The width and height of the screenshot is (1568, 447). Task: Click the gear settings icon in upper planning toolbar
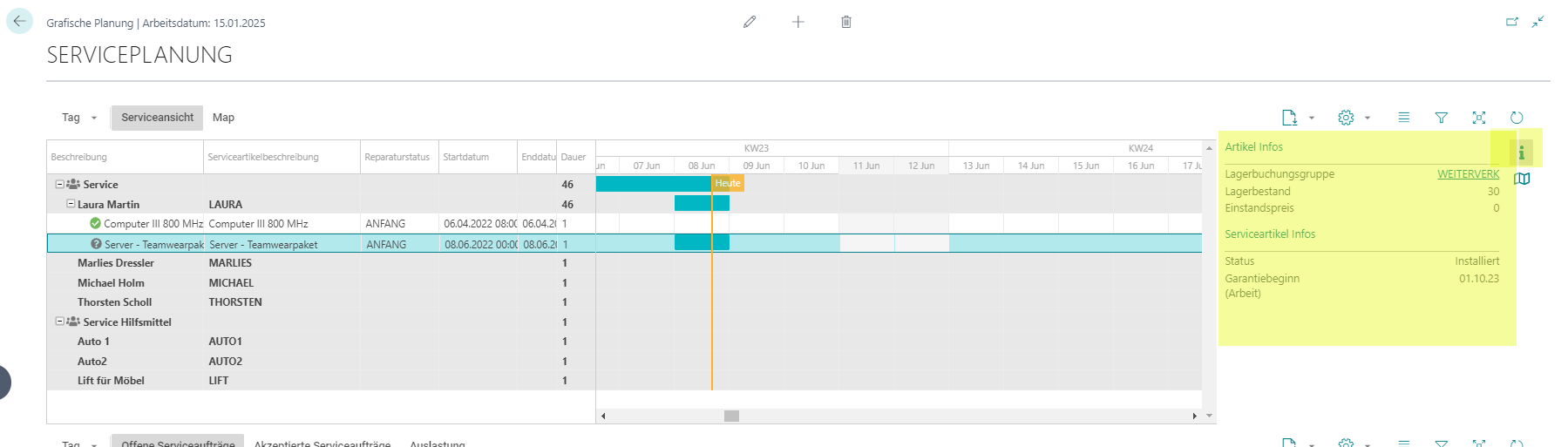point(1346,118)
